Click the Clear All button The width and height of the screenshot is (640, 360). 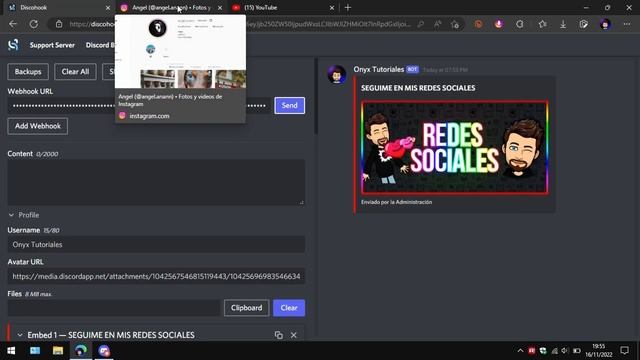coord(75,72)
